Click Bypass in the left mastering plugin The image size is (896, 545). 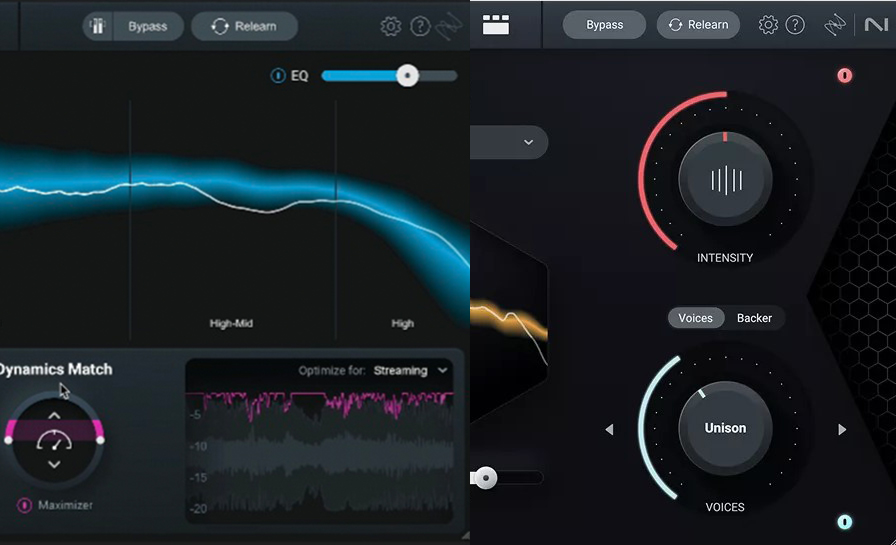[147, 26]
